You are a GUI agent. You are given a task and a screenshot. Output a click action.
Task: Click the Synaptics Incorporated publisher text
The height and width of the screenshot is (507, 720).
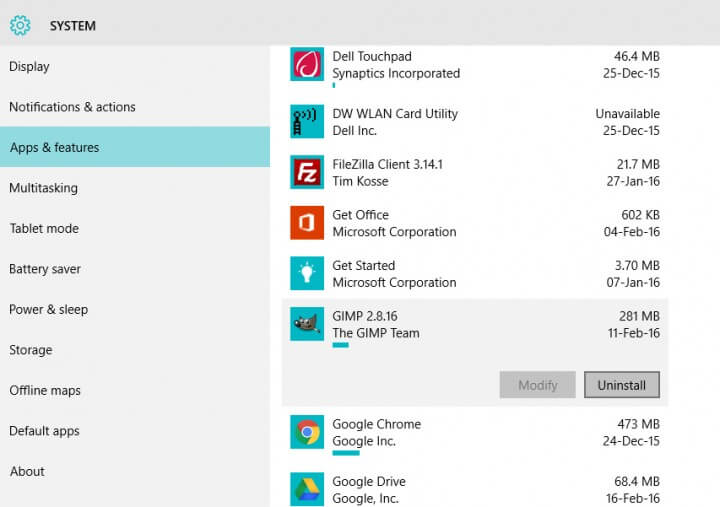pyautogui.click(x=396, y=73)
